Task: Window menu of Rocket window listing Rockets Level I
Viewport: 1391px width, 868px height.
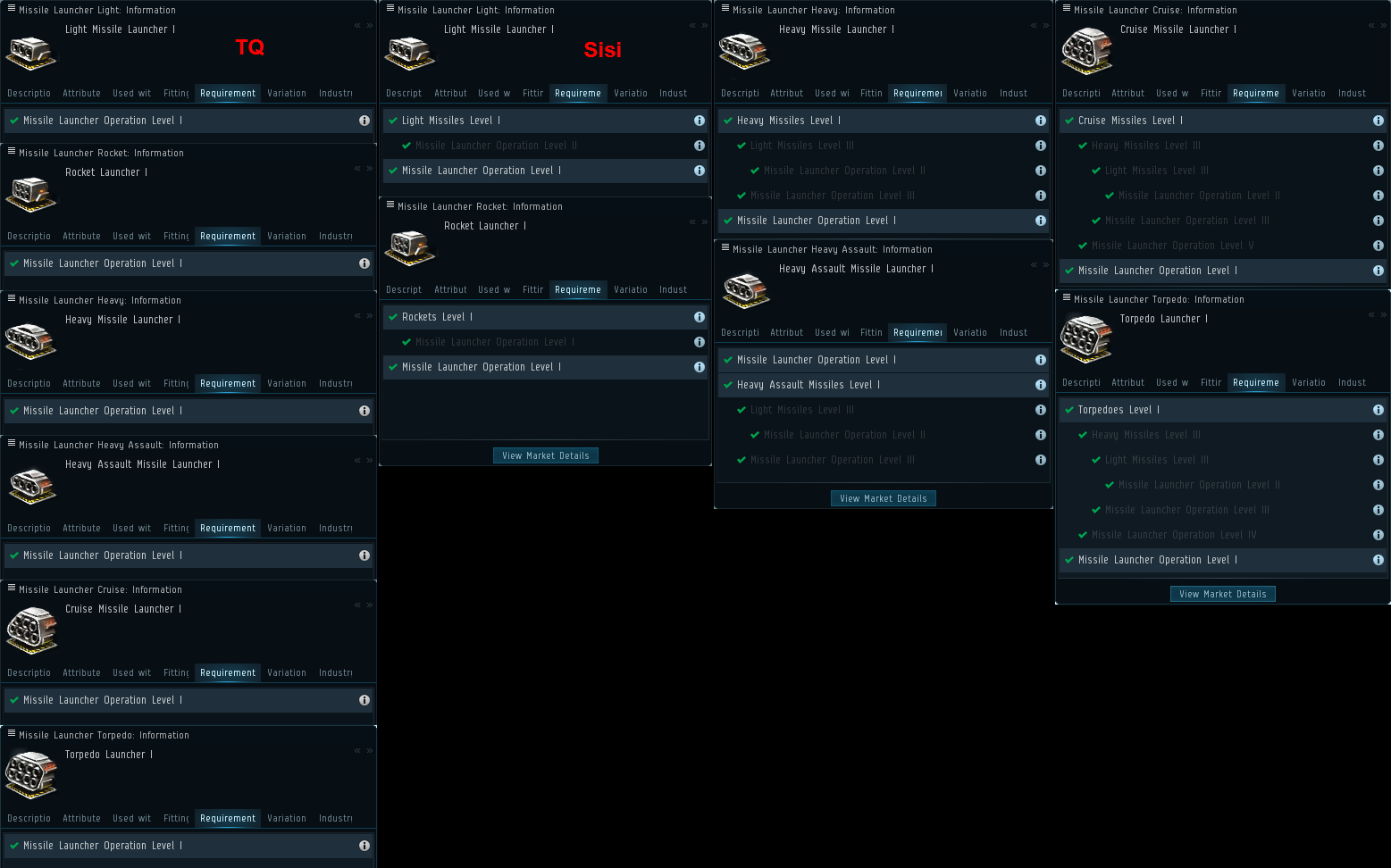Action: pos(390,204)
